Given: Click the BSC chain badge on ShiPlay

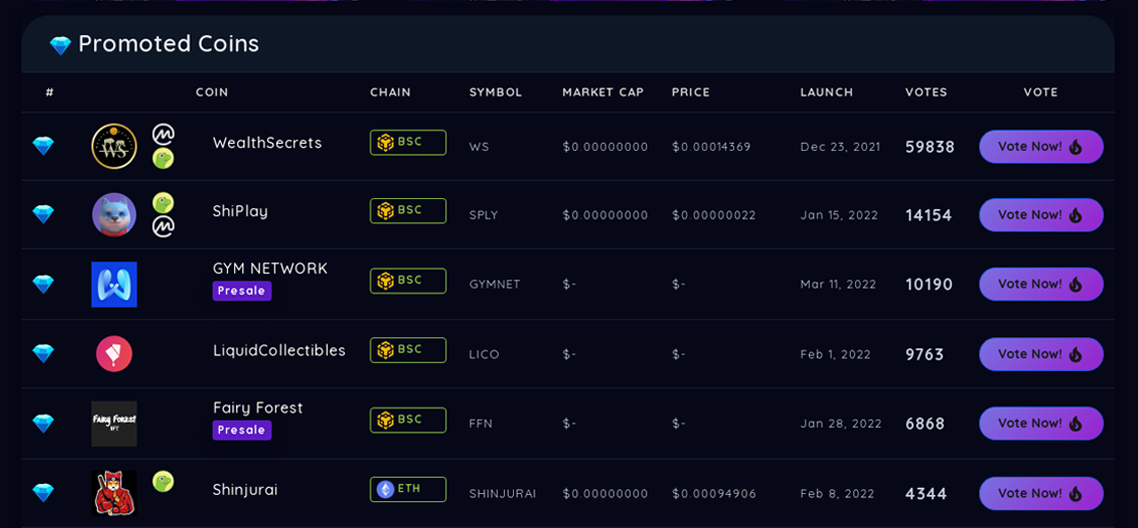Looking at the screenshot, I should point(408,211).
